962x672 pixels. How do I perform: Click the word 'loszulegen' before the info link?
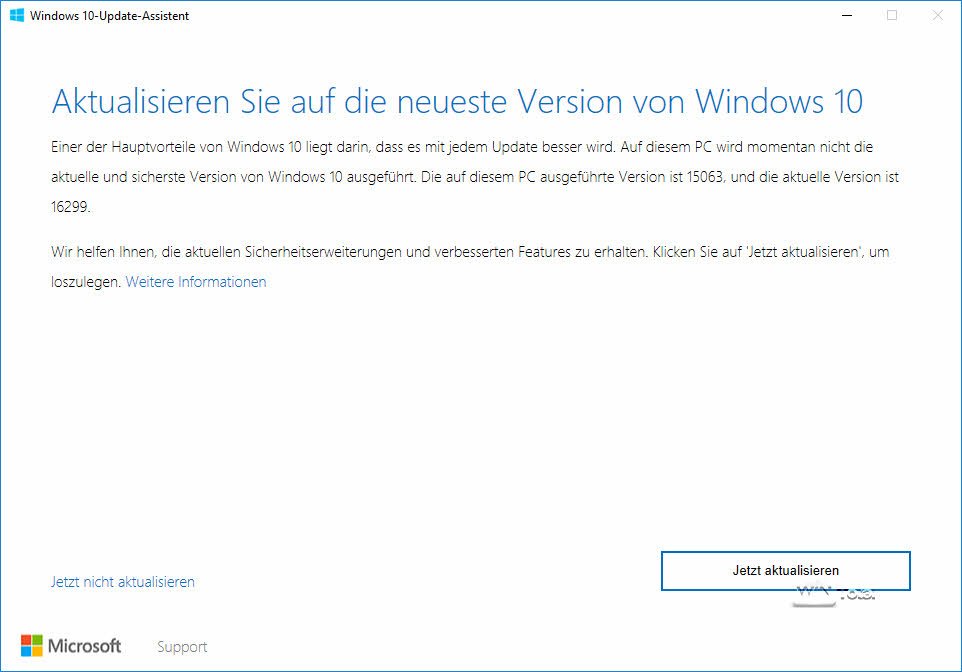85,282
